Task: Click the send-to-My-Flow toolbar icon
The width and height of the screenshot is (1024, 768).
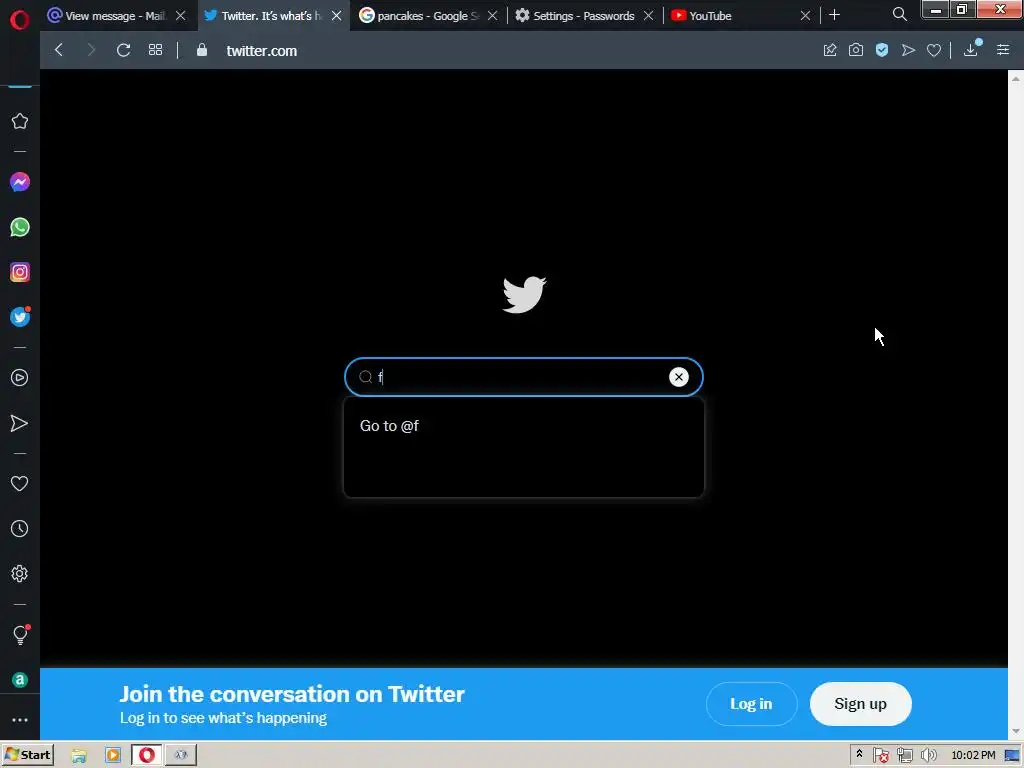Action: 908,50
